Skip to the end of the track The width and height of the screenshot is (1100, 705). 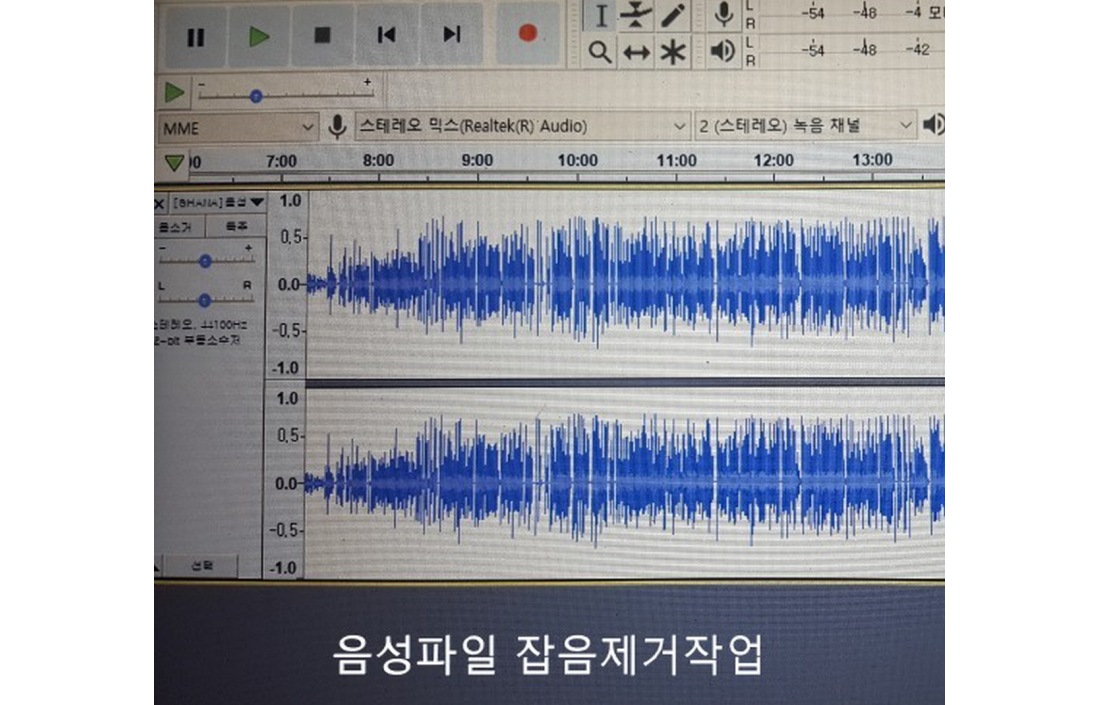coord(451,35)
